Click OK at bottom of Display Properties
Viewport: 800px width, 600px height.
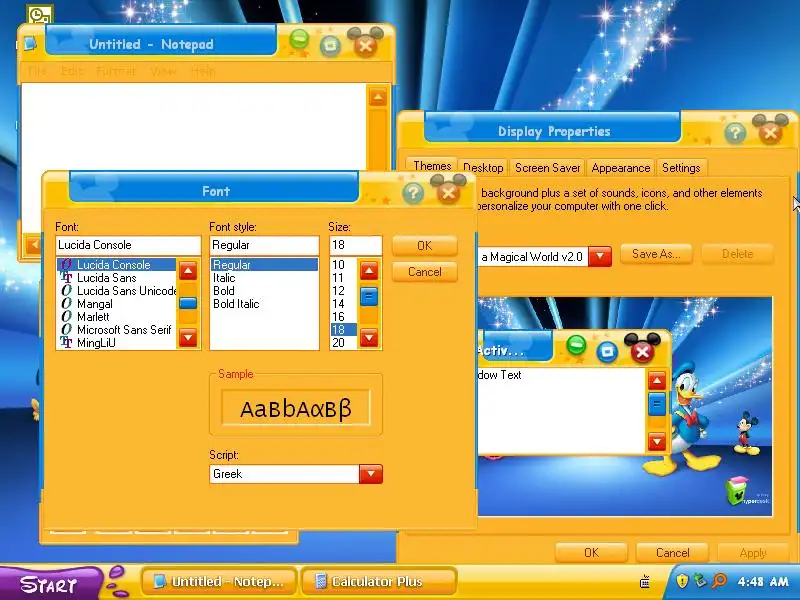(x=591, y=553)
